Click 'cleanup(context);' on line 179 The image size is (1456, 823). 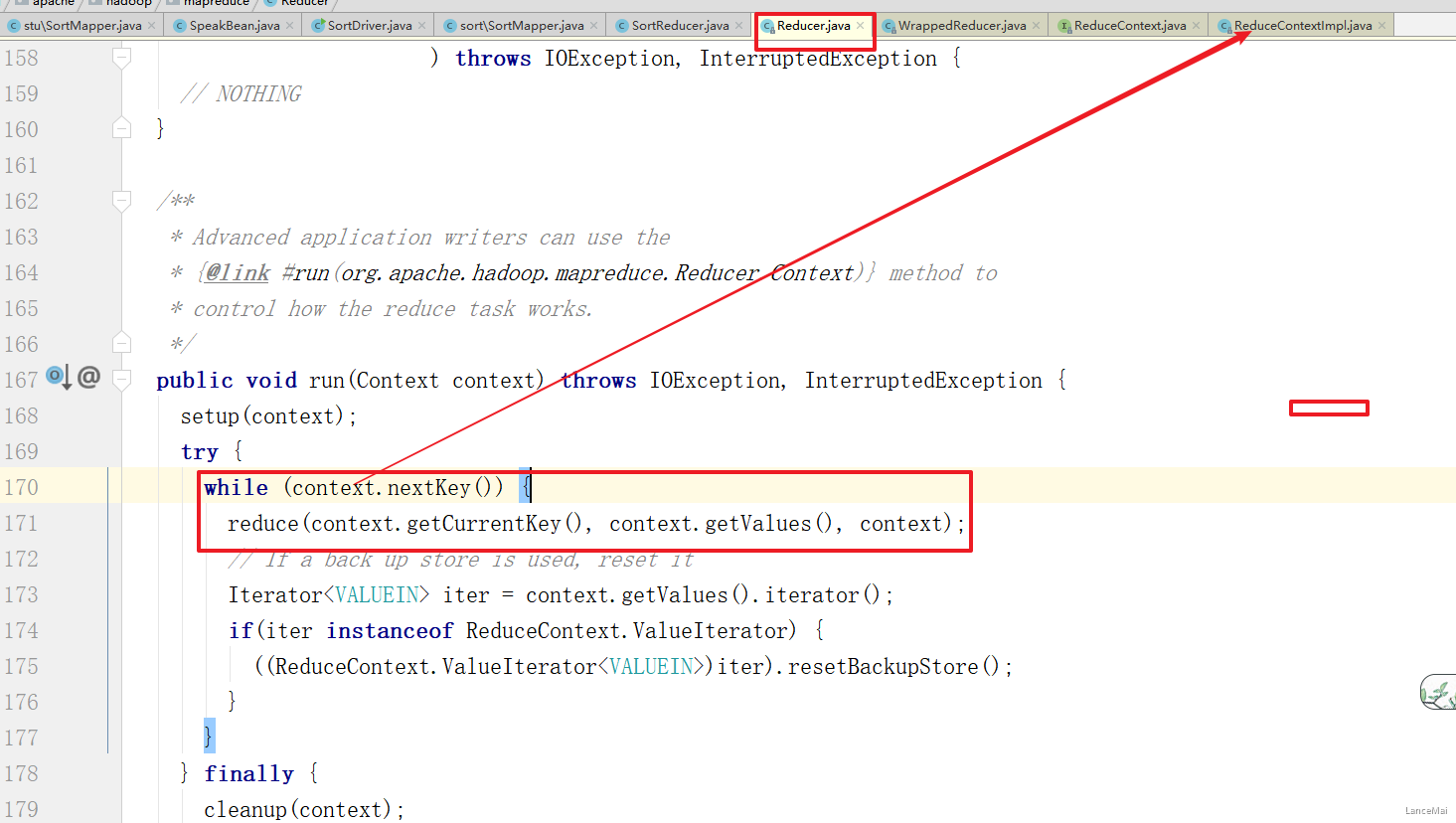[304, 810]
